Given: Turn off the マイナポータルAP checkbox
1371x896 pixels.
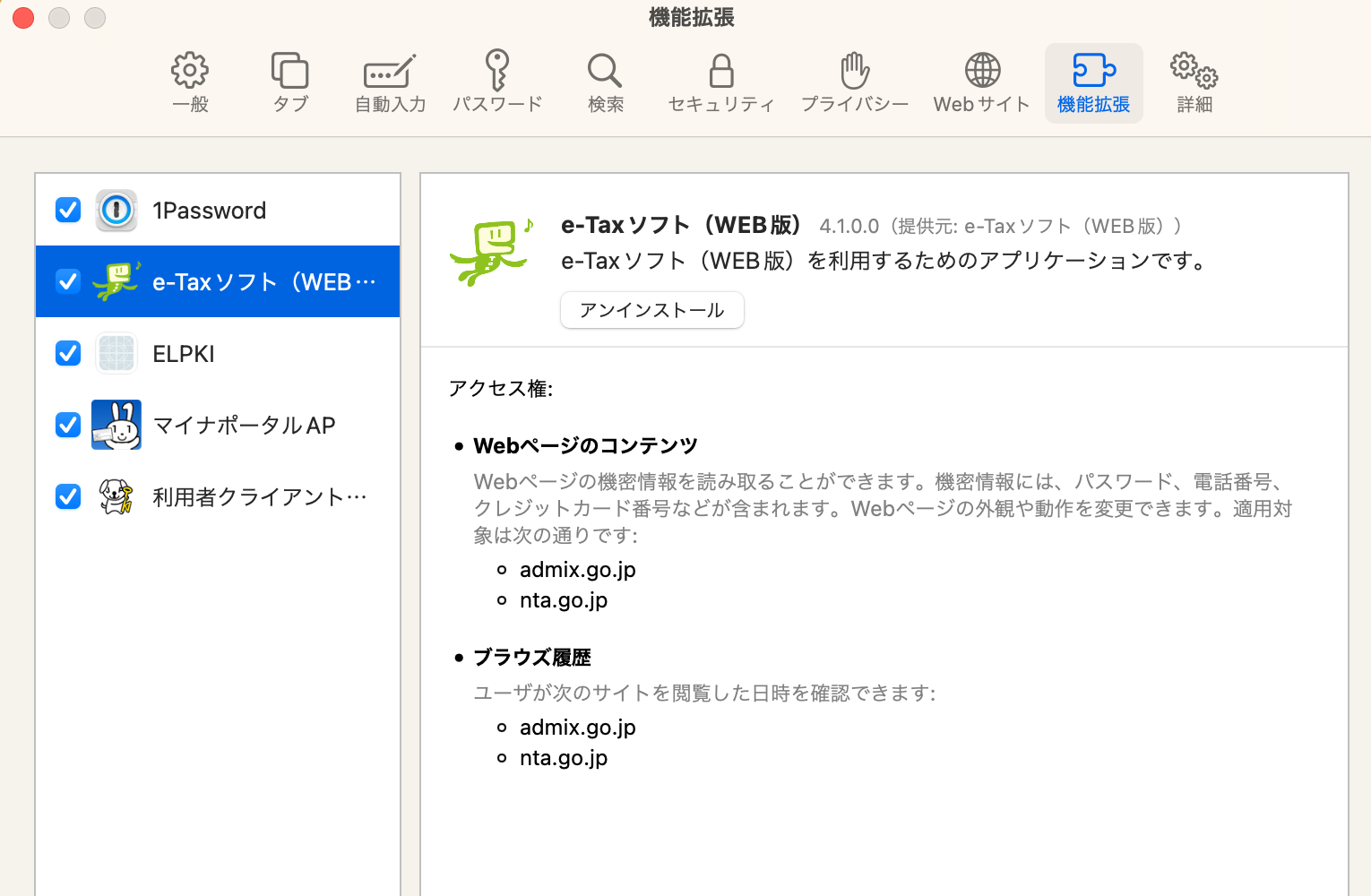Looking at the screenshot, I should pyautogui.click(x=68, y=425).
